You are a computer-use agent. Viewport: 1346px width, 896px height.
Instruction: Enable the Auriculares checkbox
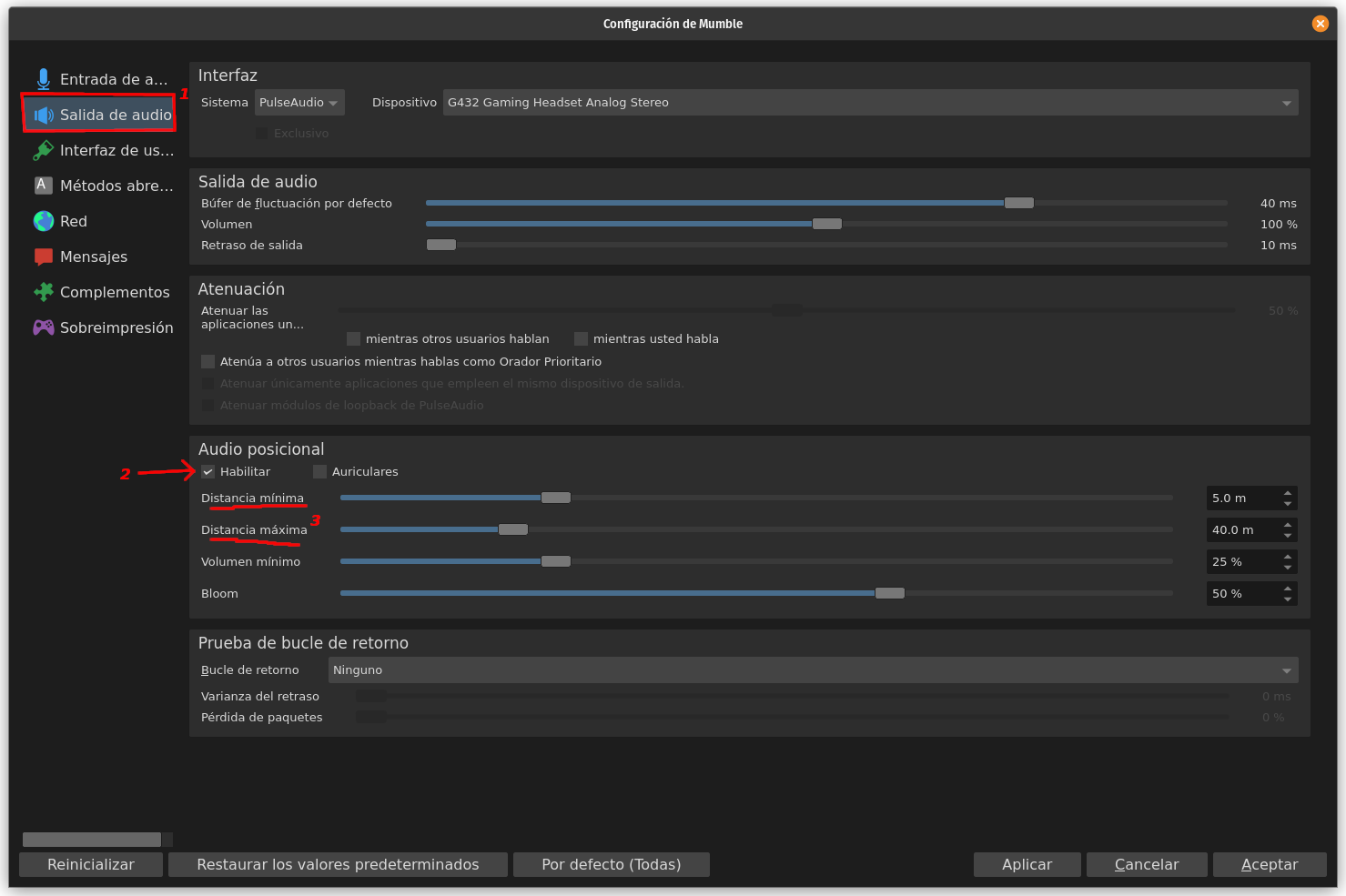[319, 471]
